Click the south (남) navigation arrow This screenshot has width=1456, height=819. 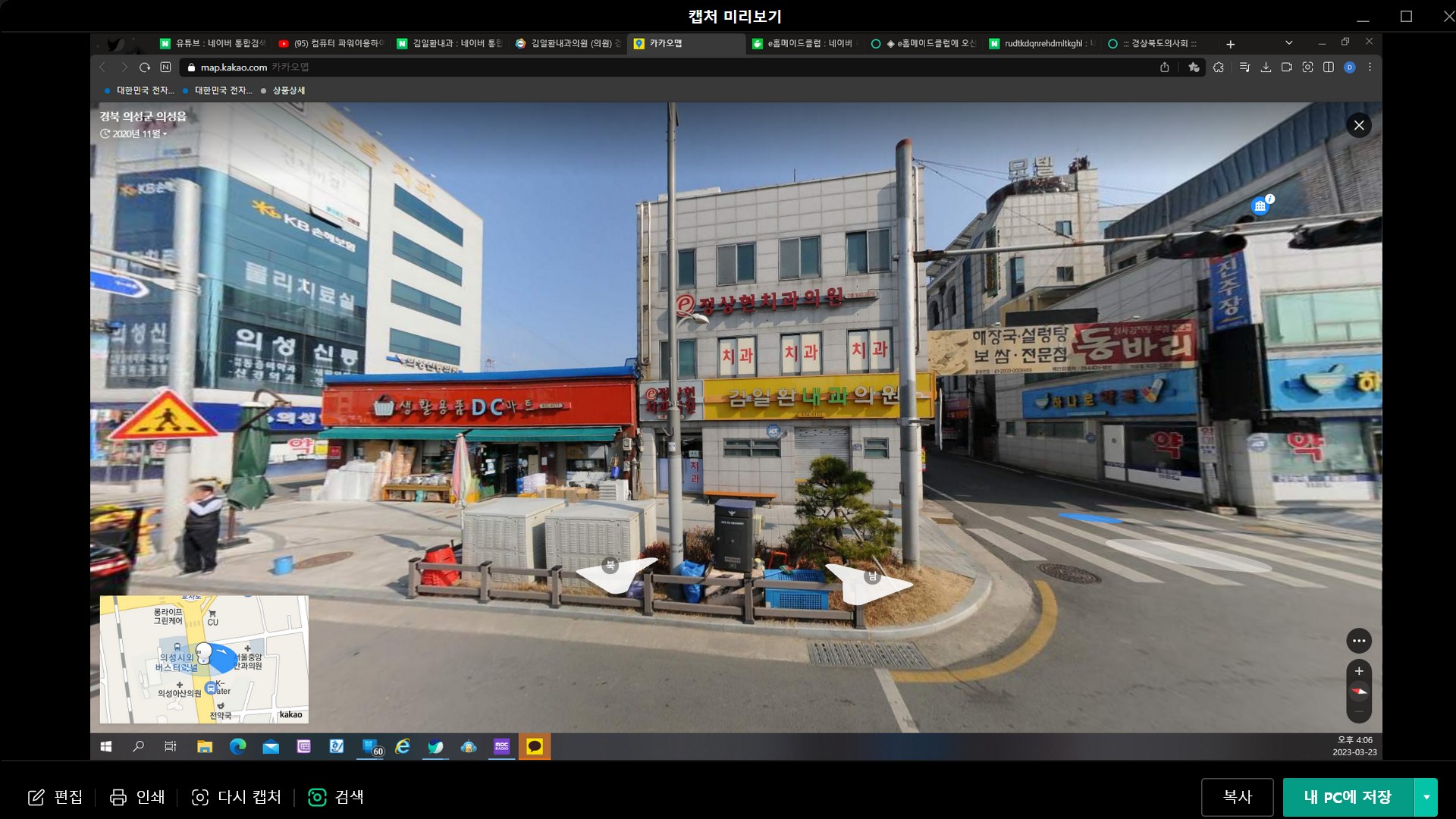[868, 583]
